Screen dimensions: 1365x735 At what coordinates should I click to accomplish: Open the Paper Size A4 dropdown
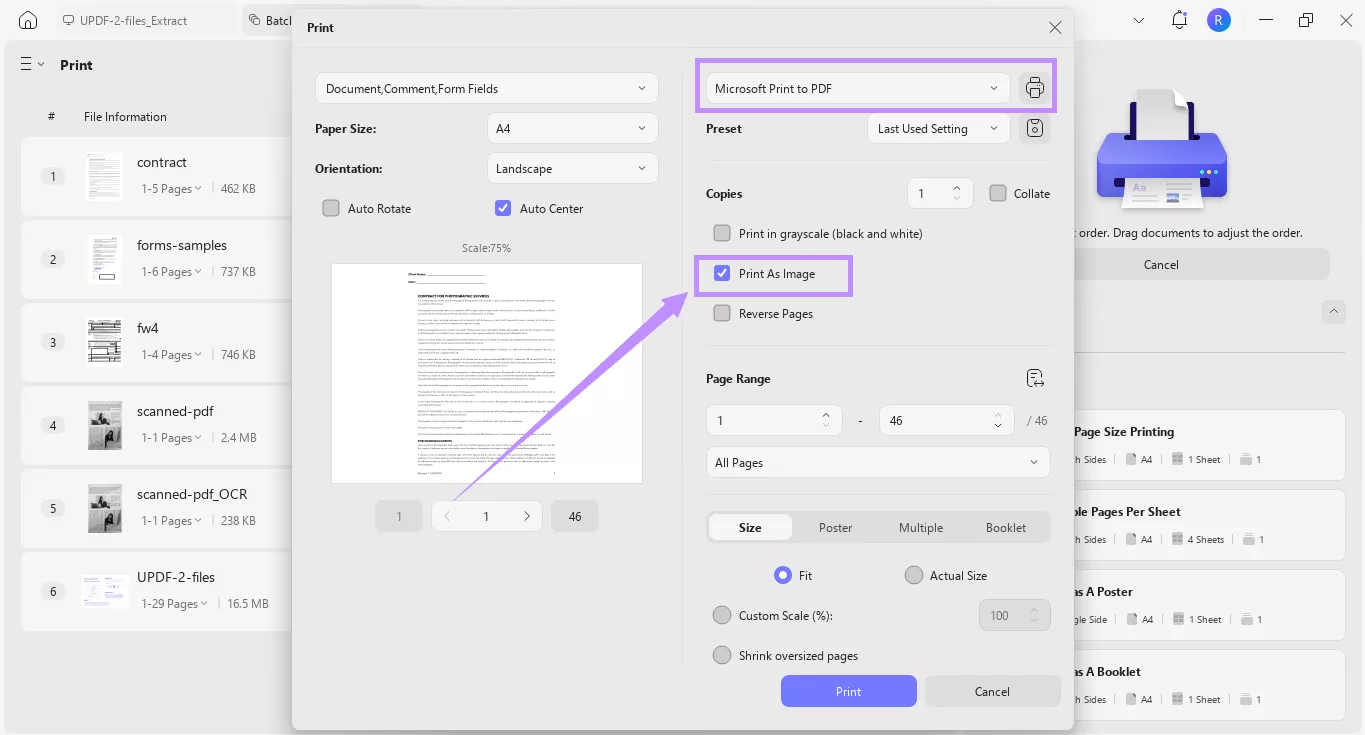point(572,128)
